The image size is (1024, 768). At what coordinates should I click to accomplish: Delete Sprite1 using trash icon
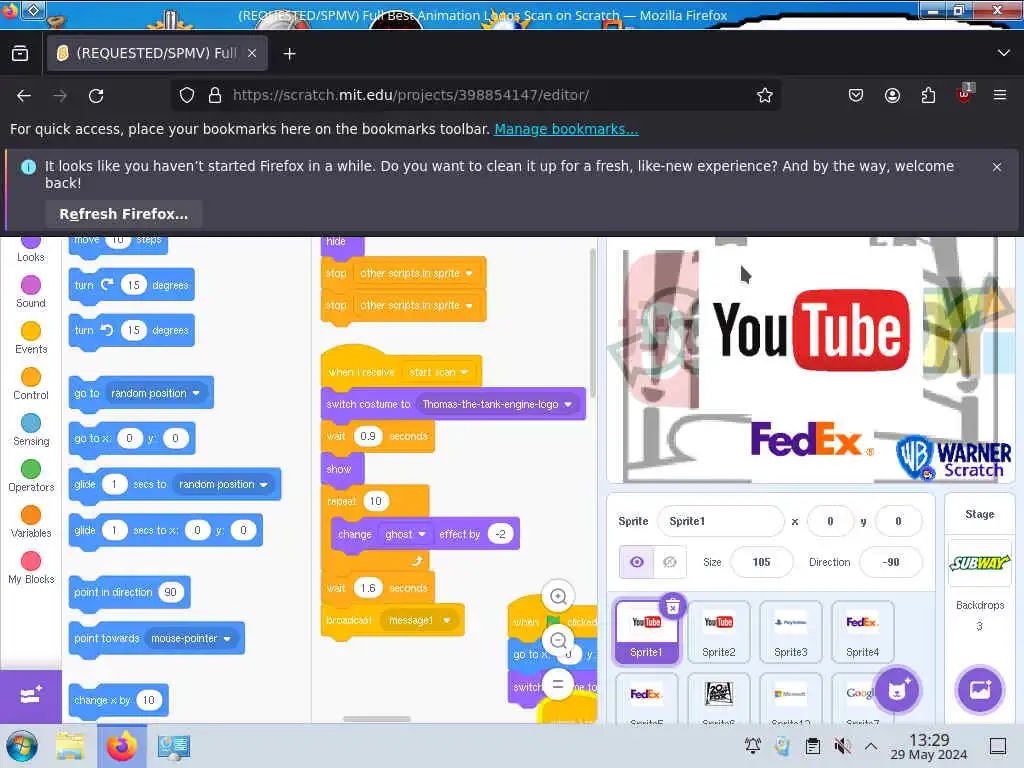(673, 607)
